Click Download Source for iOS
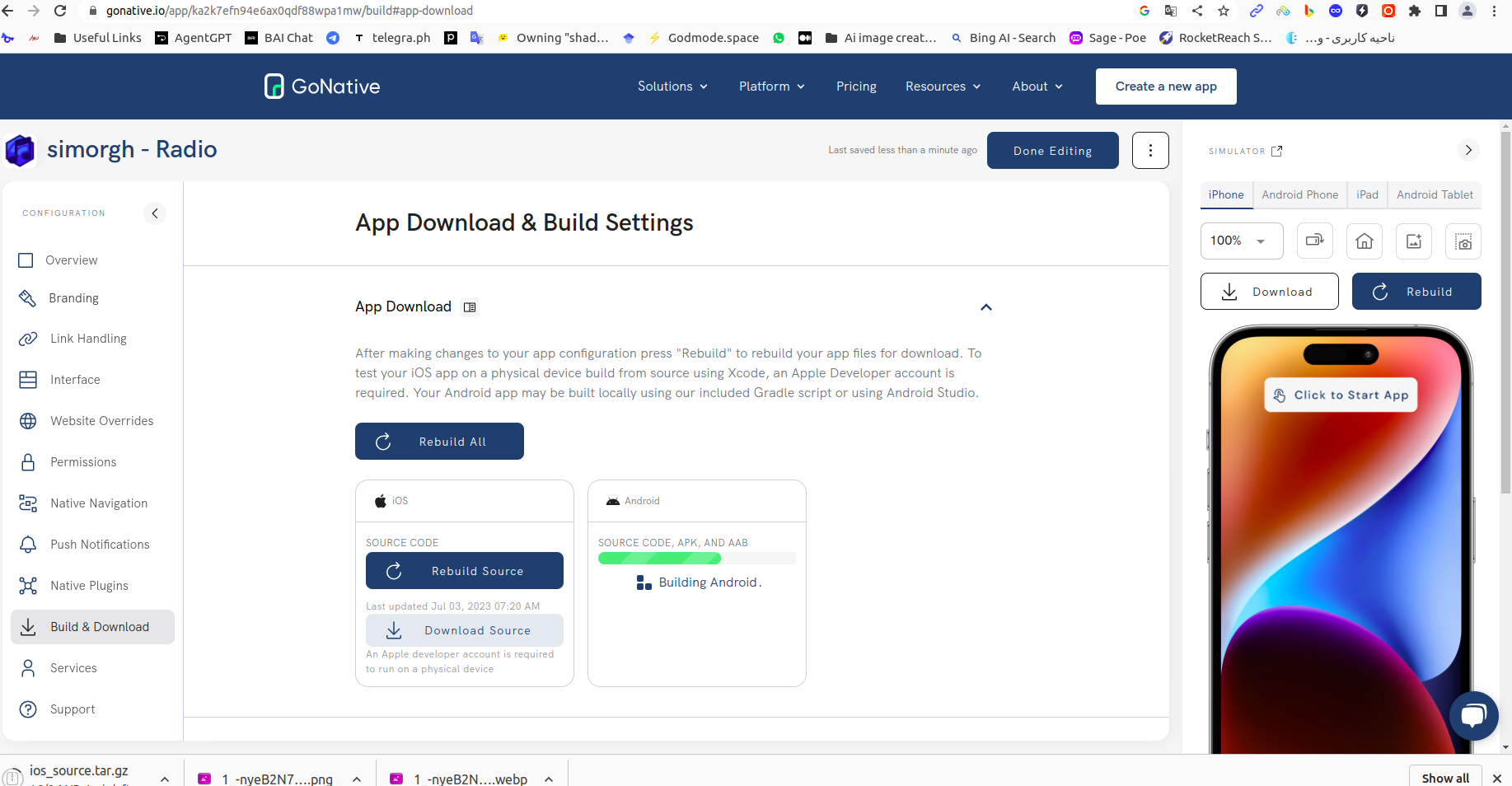 tap(465, 630)
